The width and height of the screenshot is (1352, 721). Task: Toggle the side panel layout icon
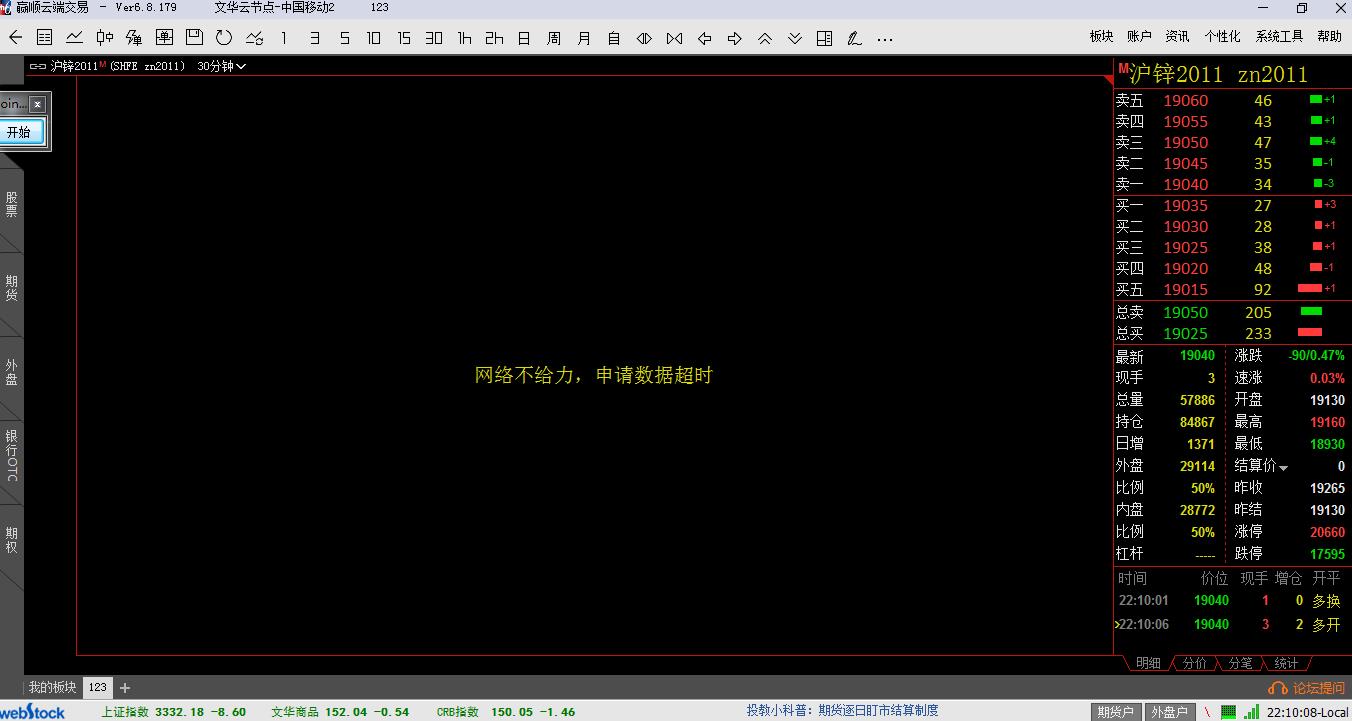(x=824, y=38)
